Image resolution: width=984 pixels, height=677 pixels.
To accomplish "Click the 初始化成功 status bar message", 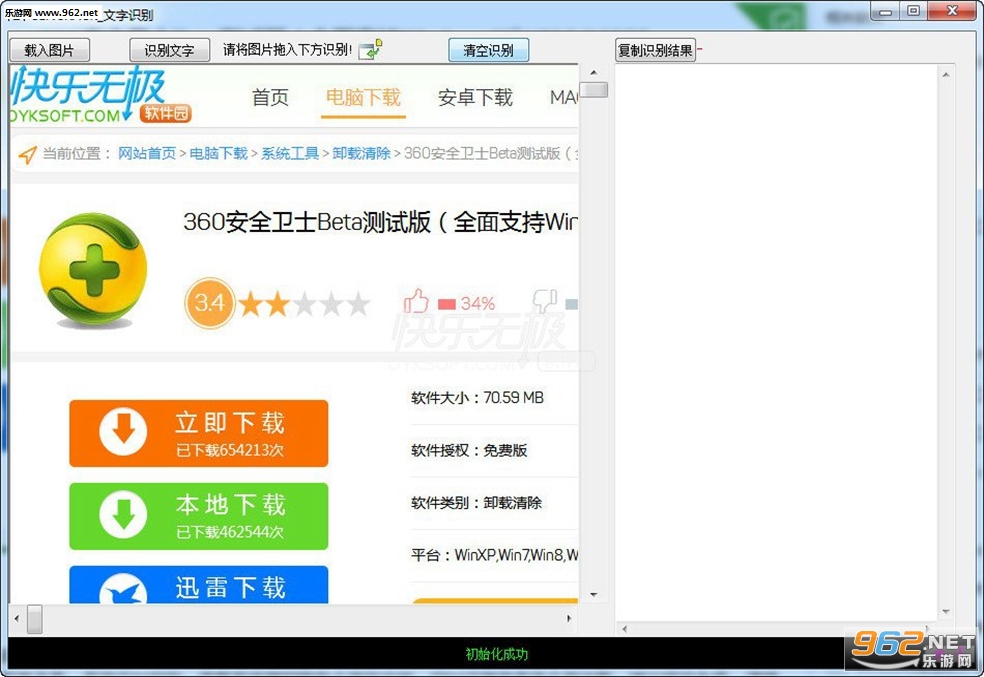I will tap(496, 654).
